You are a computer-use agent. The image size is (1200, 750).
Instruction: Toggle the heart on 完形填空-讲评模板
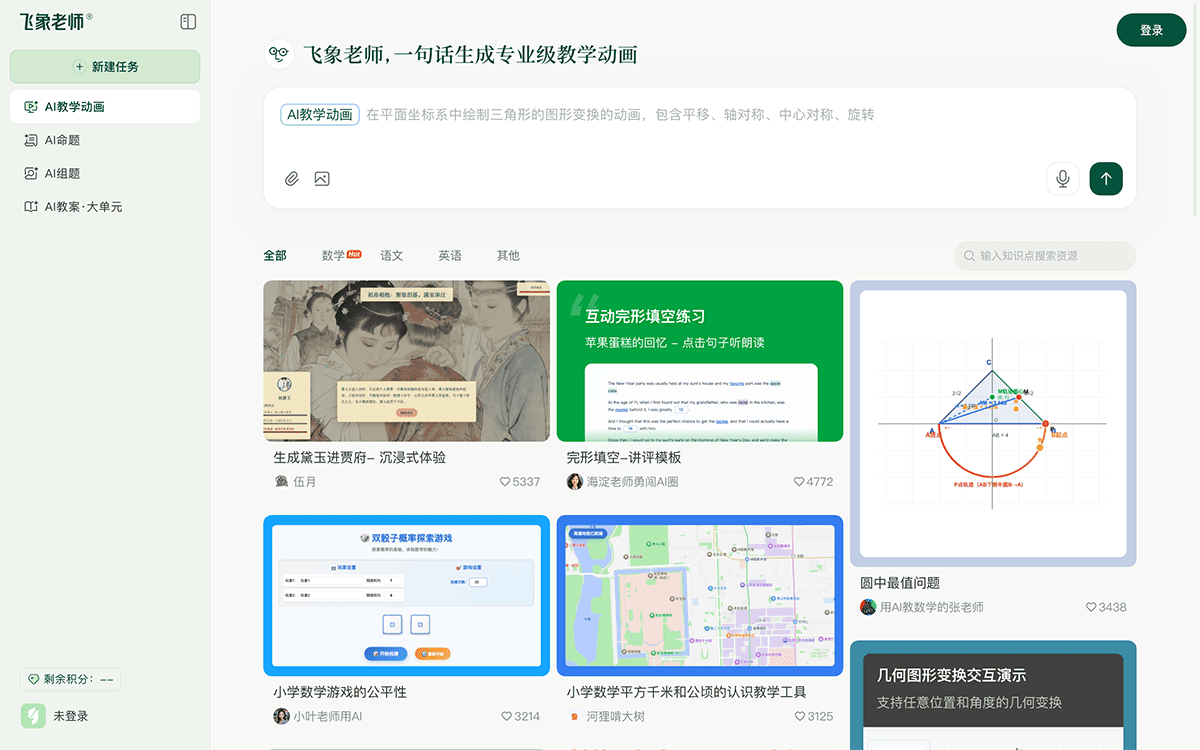tap(799, 481)
